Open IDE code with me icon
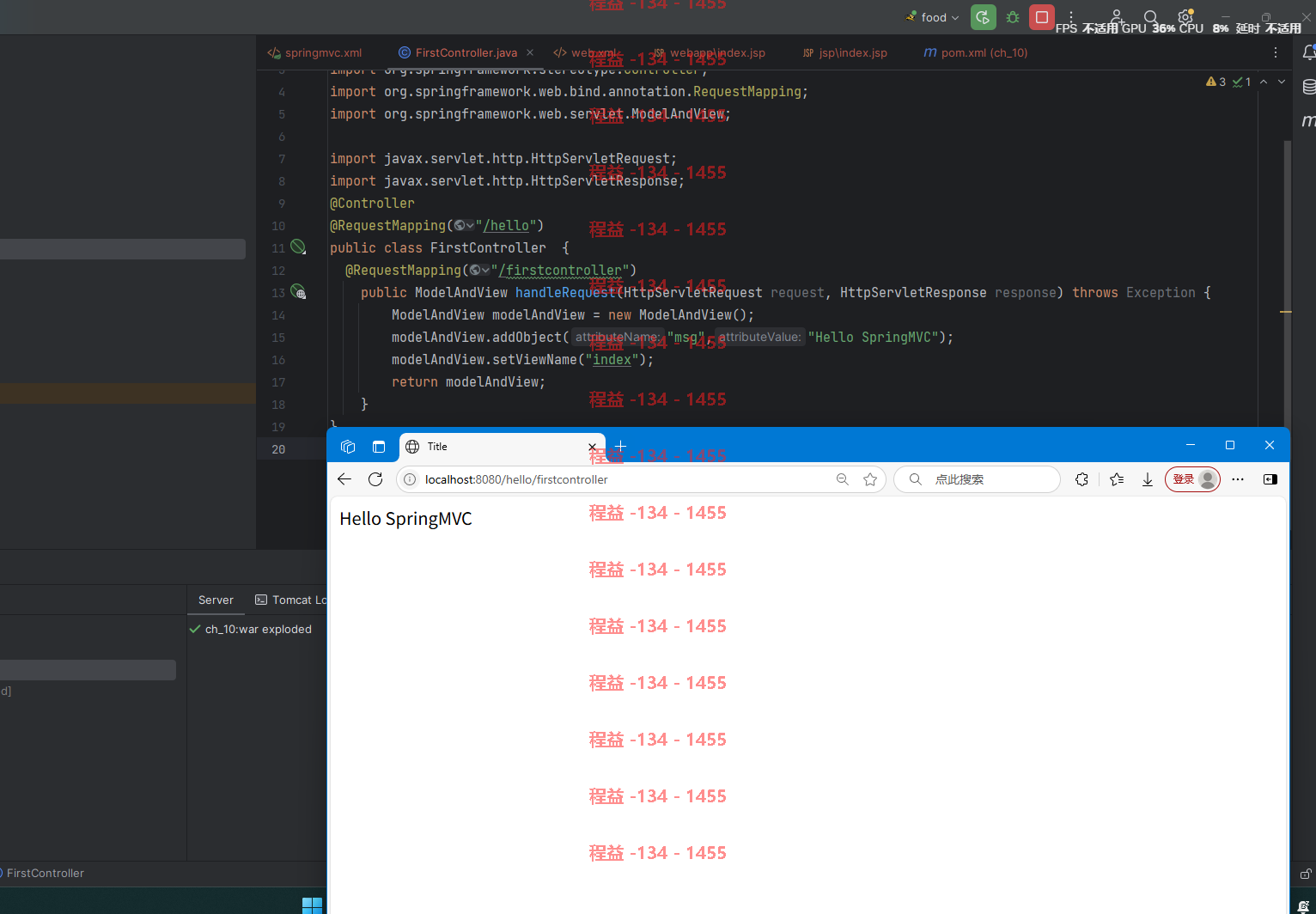Viewport: 1316px width, 914px height. coord(1117,16)
